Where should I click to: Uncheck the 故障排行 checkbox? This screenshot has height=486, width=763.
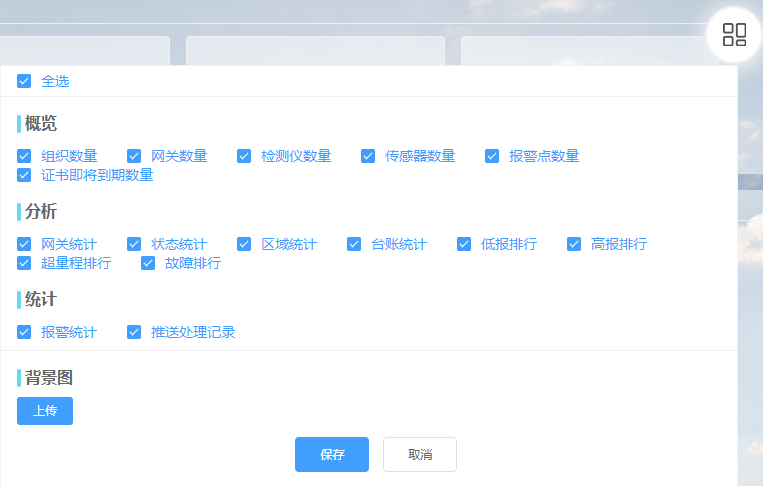click(x=148, y=263)
